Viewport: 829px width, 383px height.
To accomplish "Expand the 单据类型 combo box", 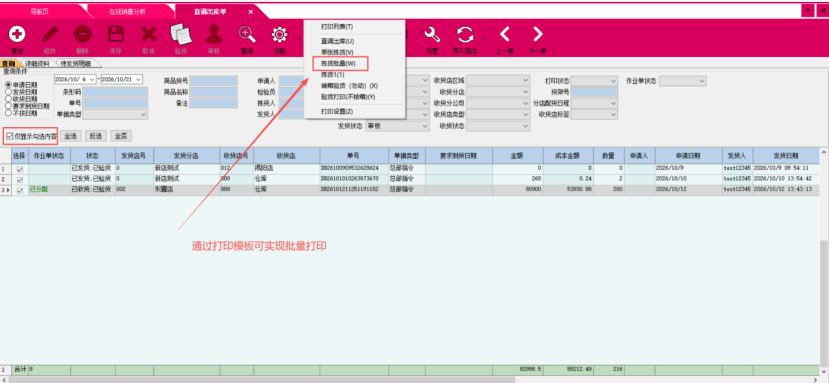I will coord(143,114).
